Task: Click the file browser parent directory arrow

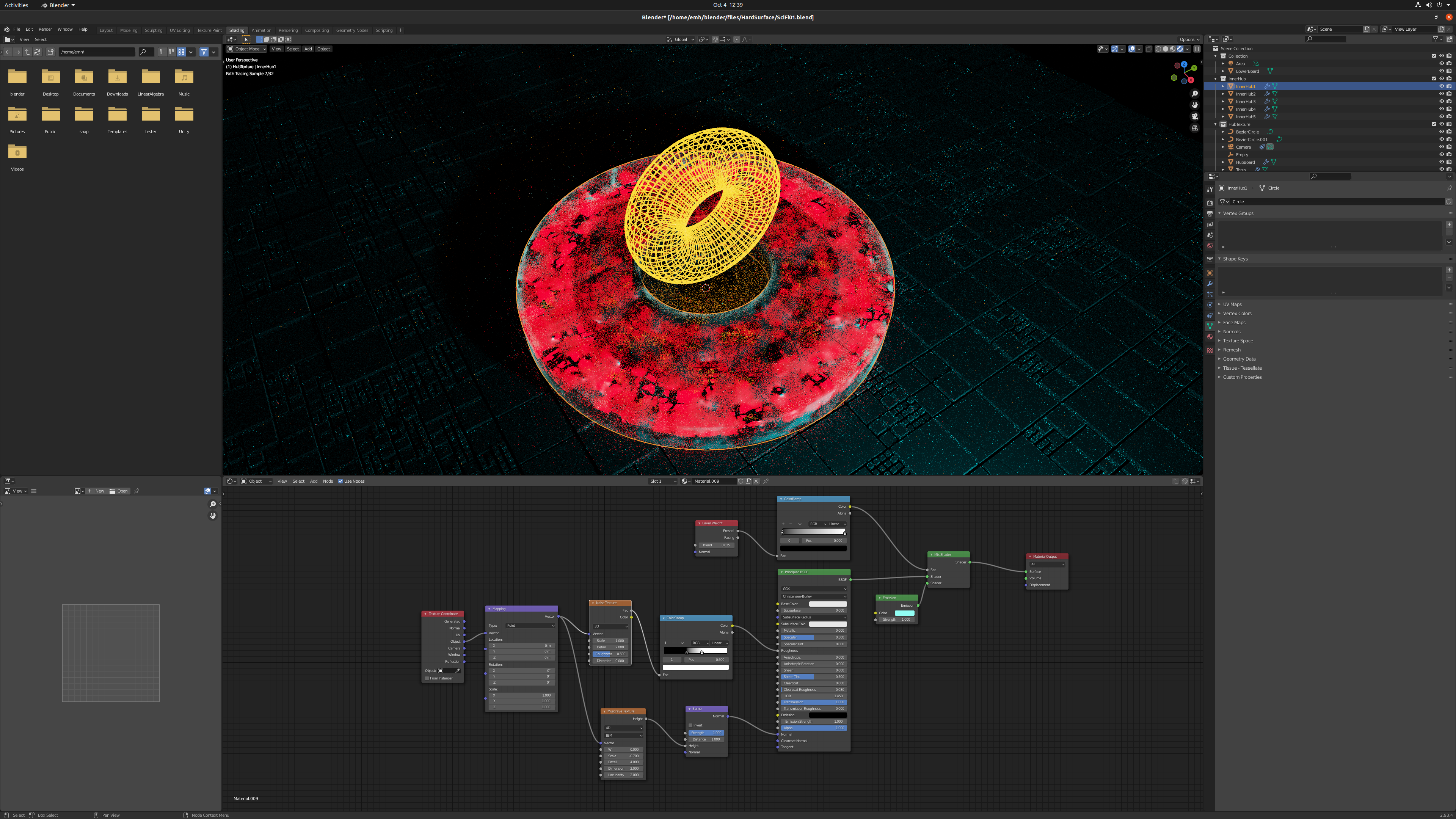Action: coord(27,52)
